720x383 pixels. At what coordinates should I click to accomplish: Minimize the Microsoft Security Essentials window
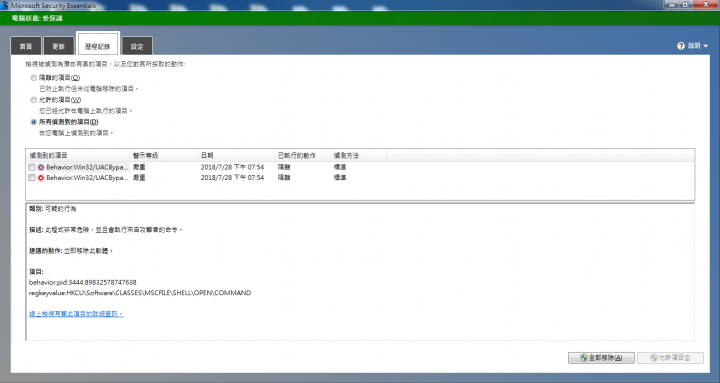point(672,5)
